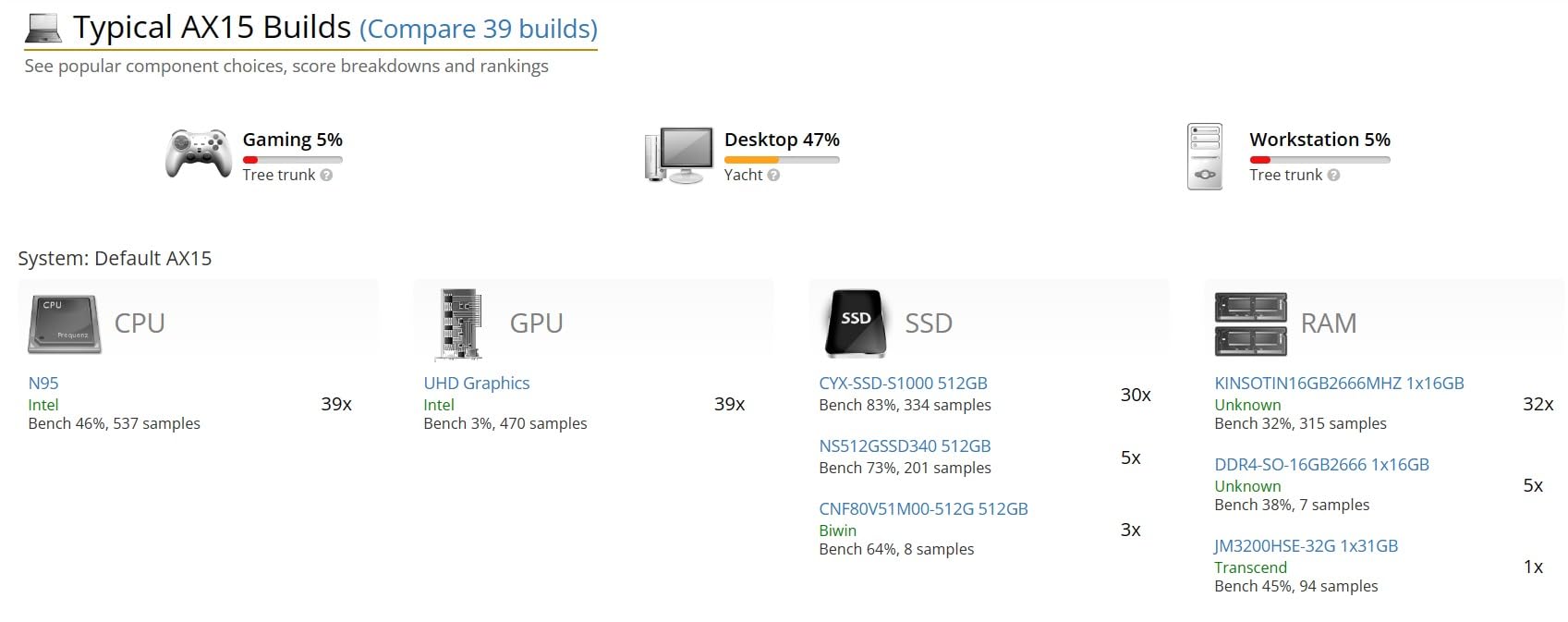
Task: Click the Biwin brand label
Action: (837, 531)
